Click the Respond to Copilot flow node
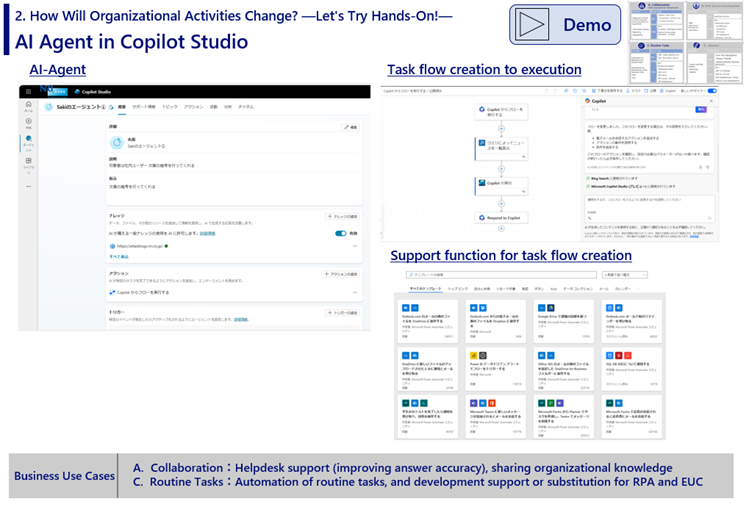Screen dimensions: 749x510 [x=501, y=218]
